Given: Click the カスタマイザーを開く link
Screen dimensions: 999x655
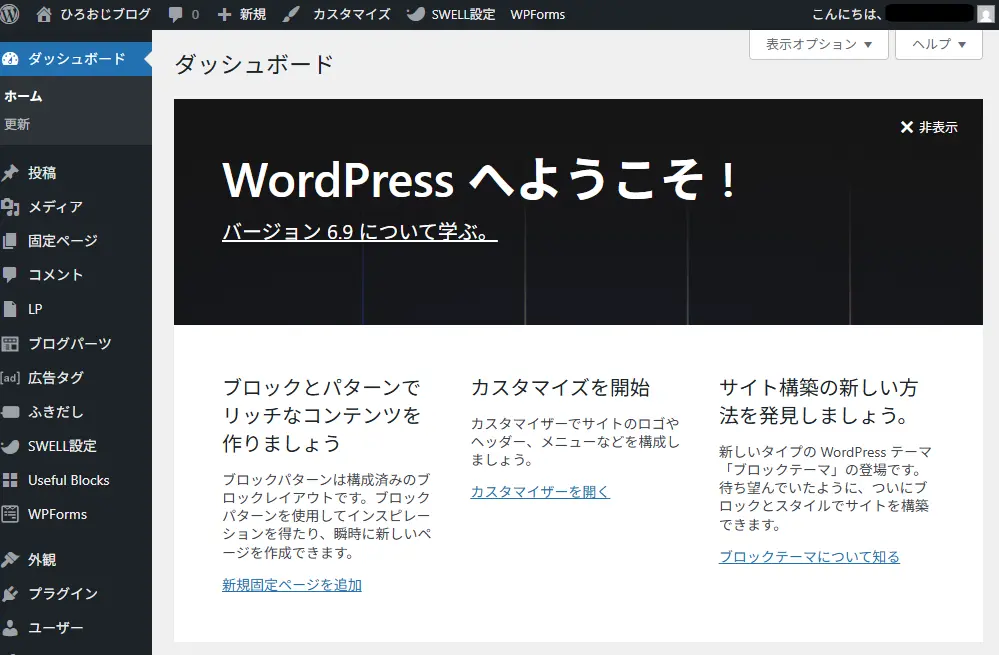Looking at the screenshot, I should tap(540, 492).
